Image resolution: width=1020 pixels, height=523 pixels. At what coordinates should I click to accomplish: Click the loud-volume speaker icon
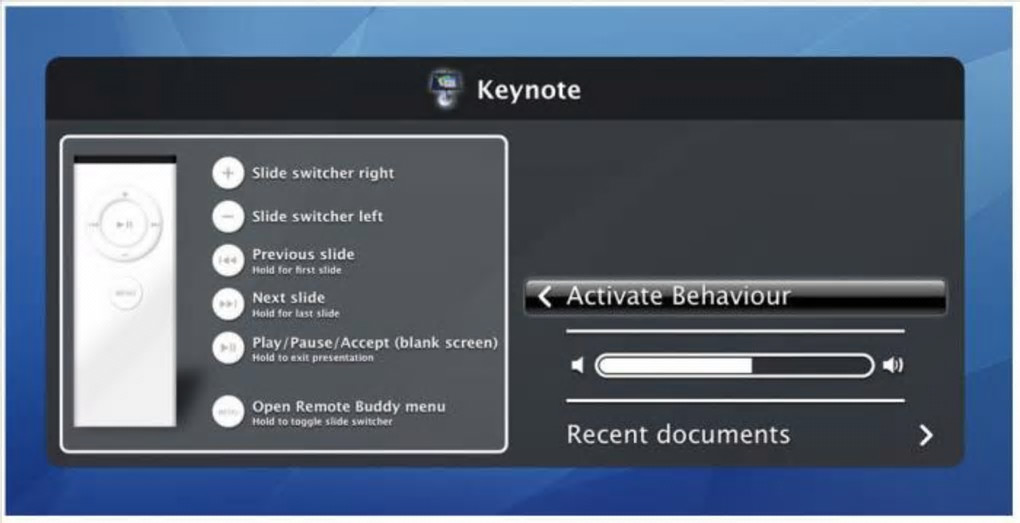coord(893,366)
